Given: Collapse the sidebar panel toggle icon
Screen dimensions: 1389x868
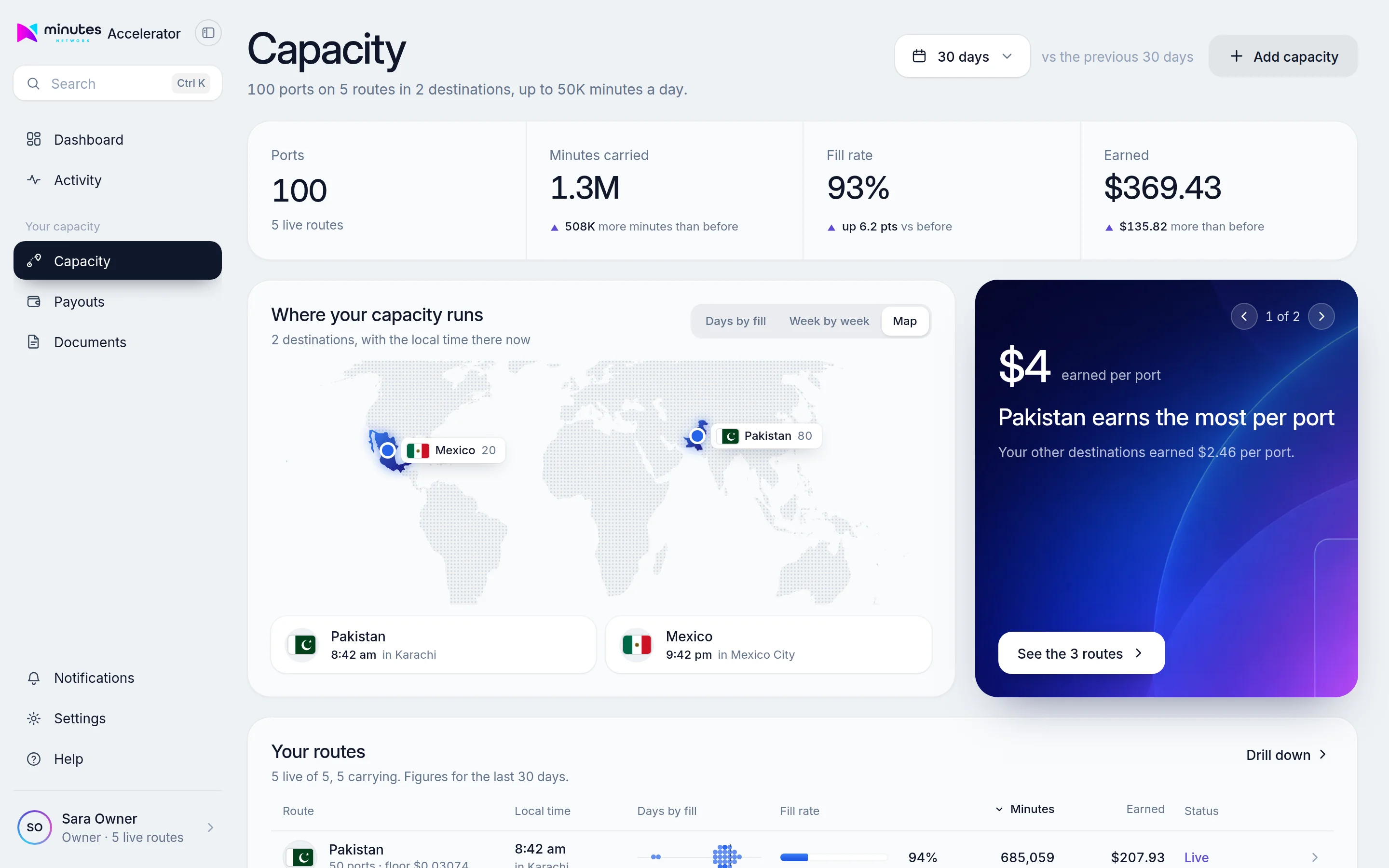Looking at the screenshot, I should coord(208,33).
